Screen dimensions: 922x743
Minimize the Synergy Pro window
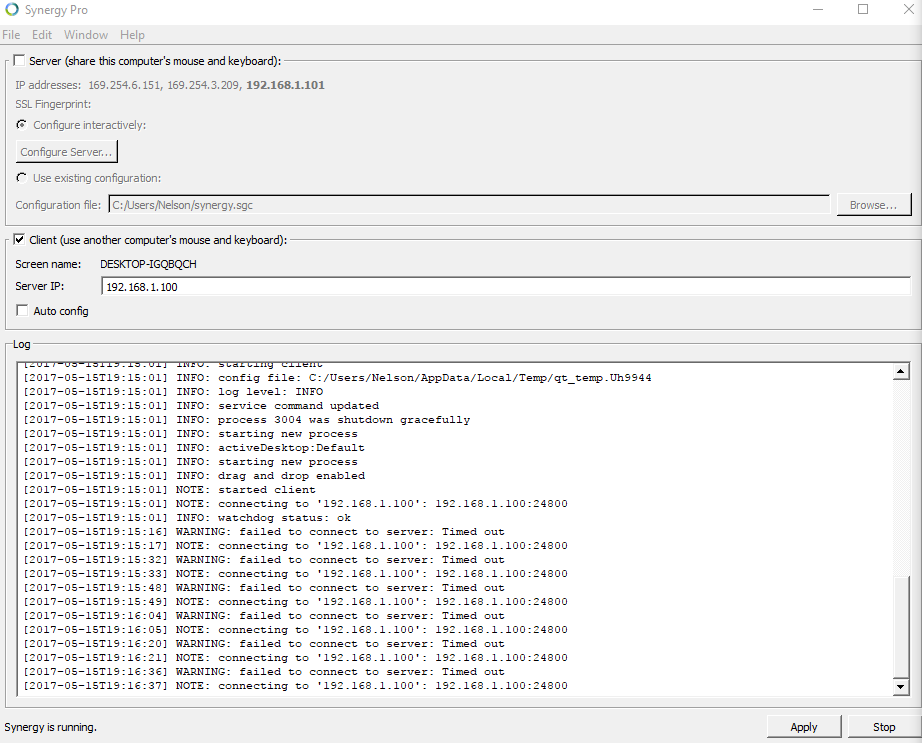[x=818, y=9]
